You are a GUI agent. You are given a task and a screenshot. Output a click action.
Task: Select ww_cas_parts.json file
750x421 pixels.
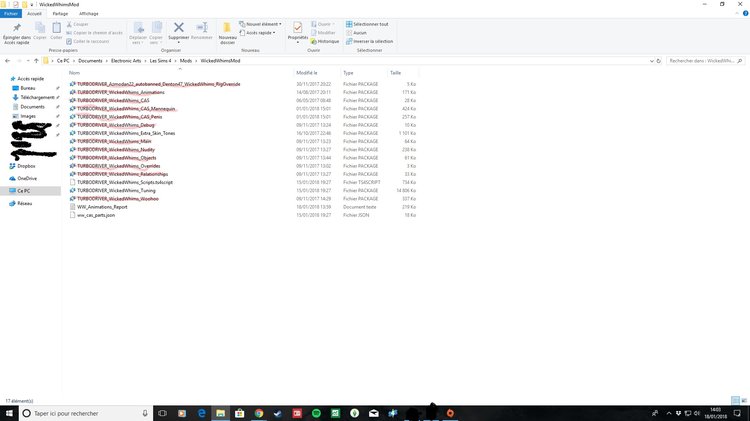tap(96, 215)
